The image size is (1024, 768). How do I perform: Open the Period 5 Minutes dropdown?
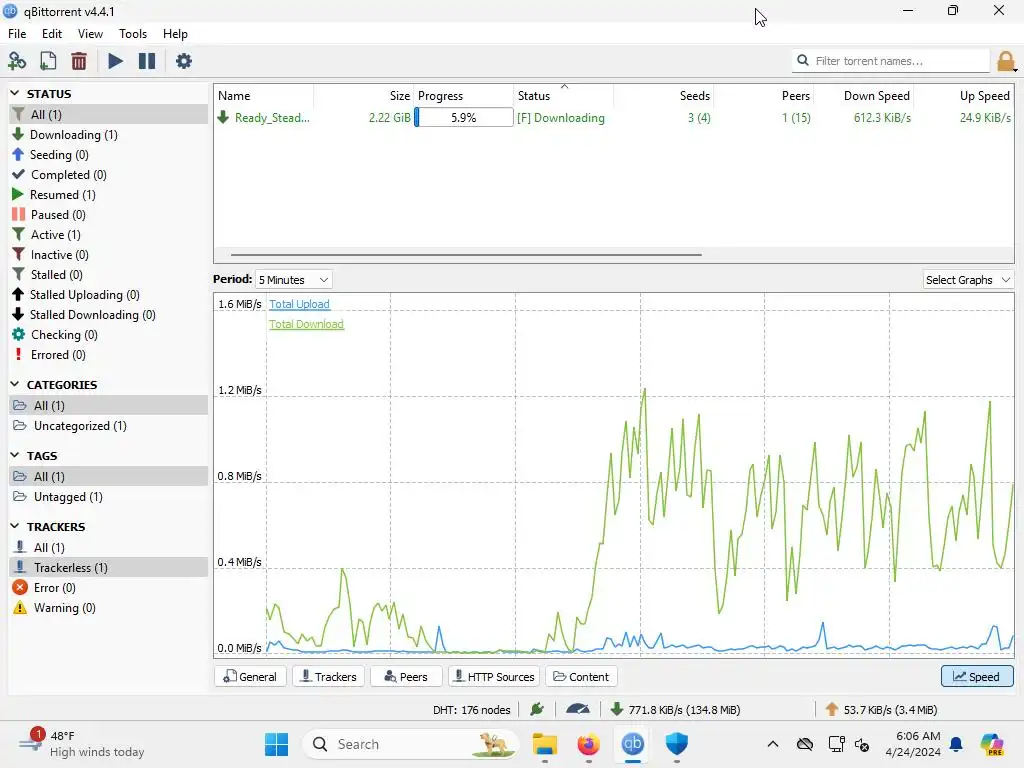(293, 280)
